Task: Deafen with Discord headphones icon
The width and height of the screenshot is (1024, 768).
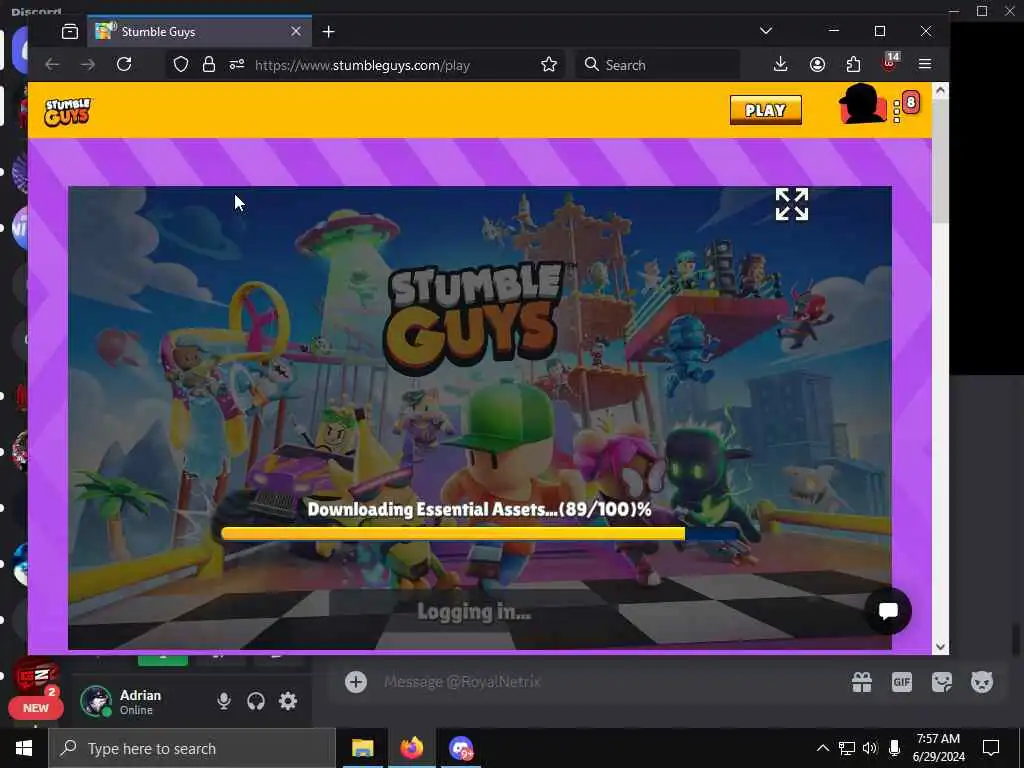Action: (x=256, y=701)
